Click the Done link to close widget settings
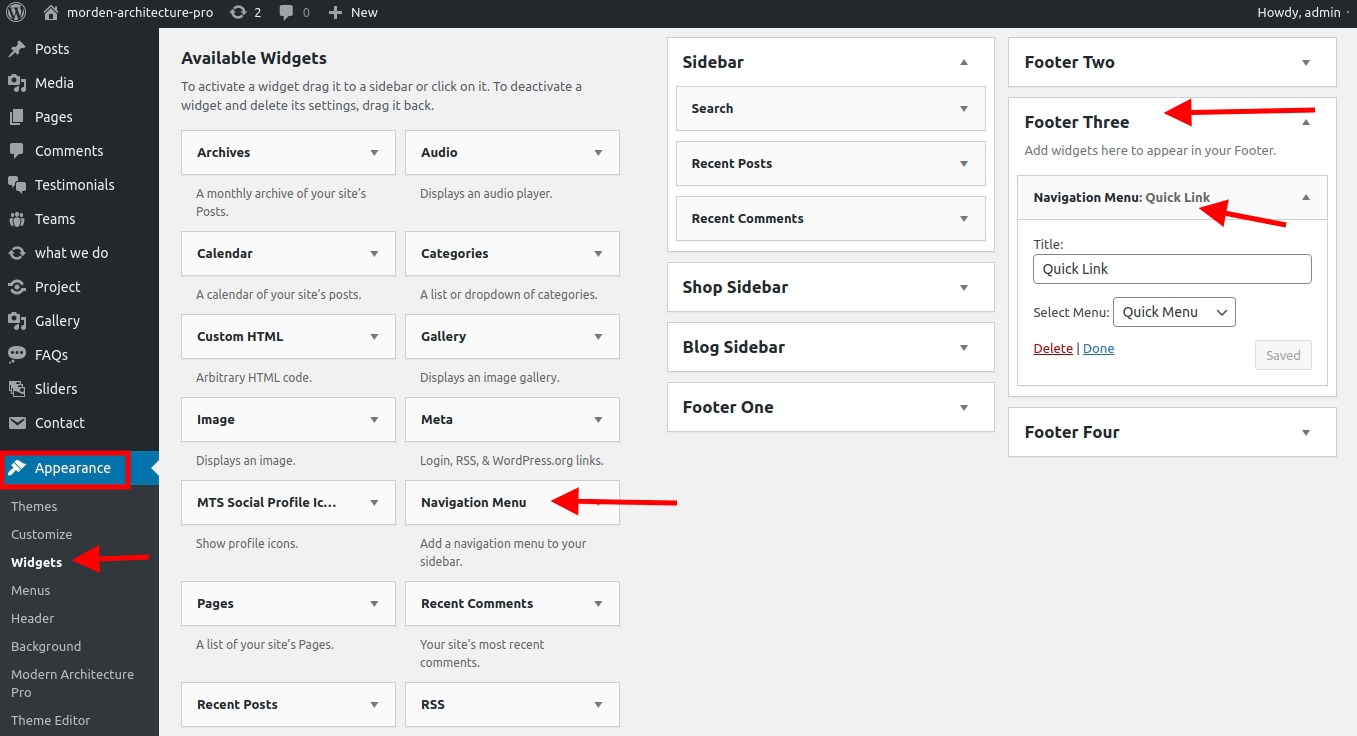Screen dimensions: 1357x736 pos(1098,348)
